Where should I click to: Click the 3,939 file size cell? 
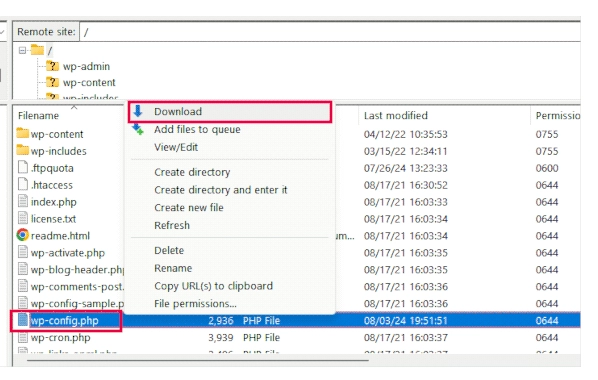220,338
